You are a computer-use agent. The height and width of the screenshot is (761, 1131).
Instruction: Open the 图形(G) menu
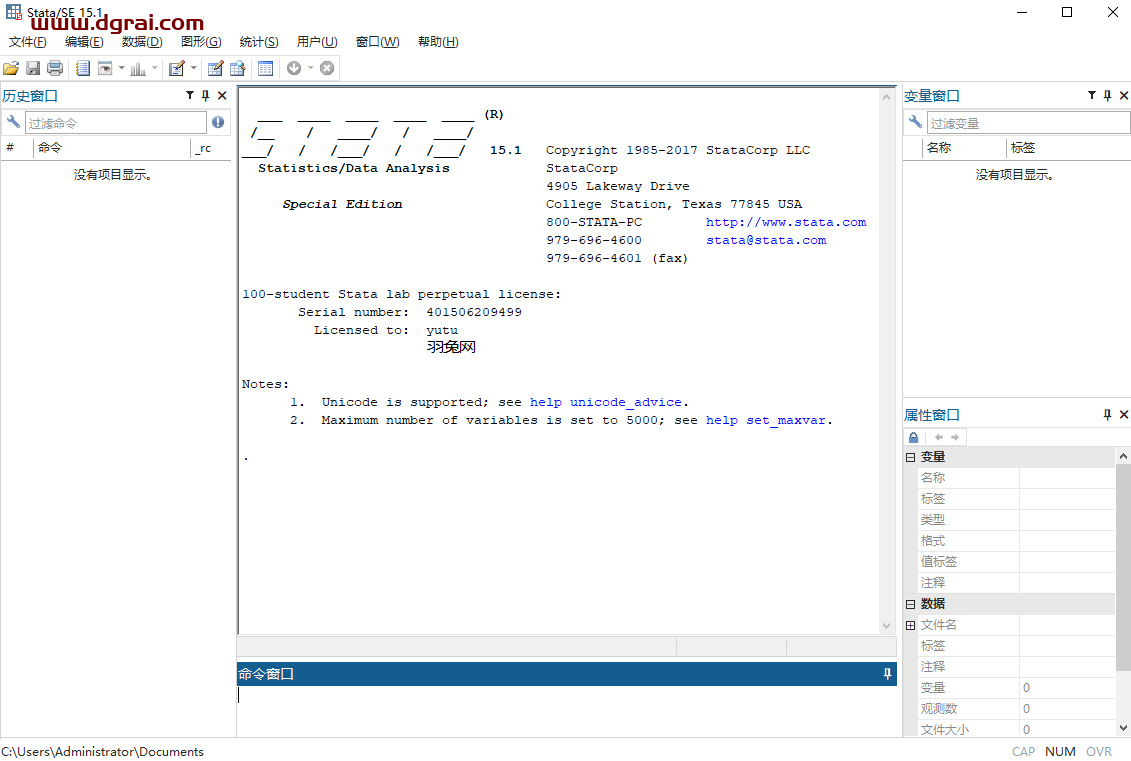pyautogui.click(x=200, y=42)
